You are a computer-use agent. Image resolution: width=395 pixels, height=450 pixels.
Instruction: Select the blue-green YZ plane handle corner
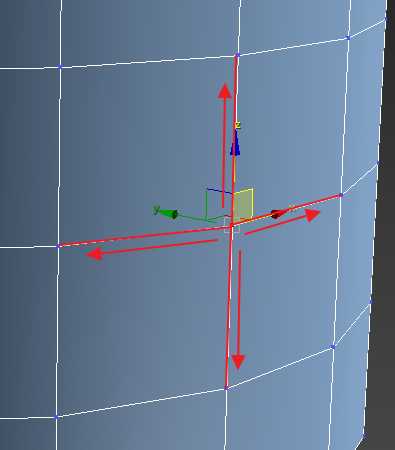tap(207, 190)
